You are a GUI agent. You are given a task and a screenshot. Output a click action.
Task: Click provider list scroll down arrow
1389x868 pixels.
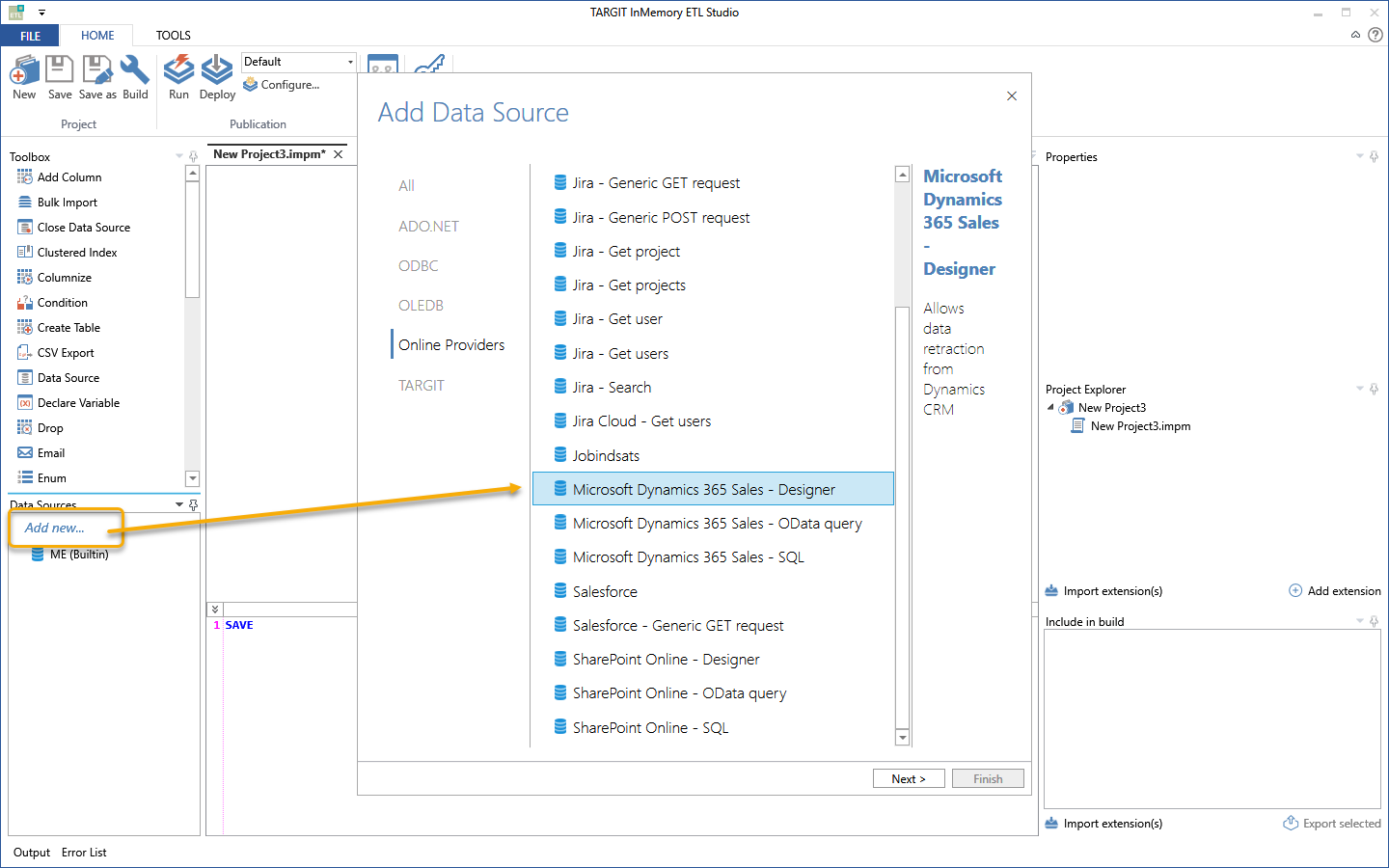pyautogui.click(x=903, y=738)
